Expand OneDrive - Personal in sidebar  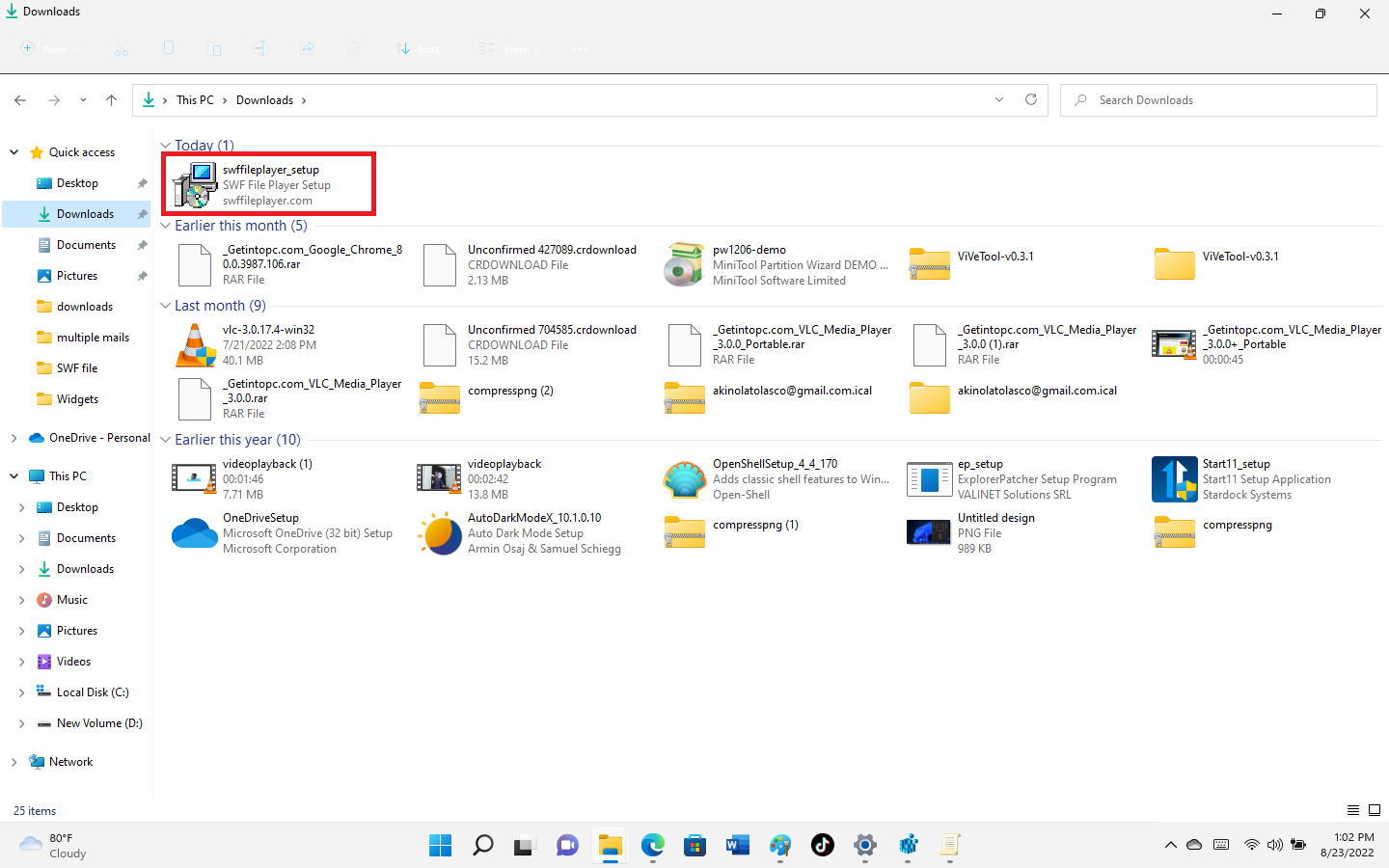pos(14,438)
